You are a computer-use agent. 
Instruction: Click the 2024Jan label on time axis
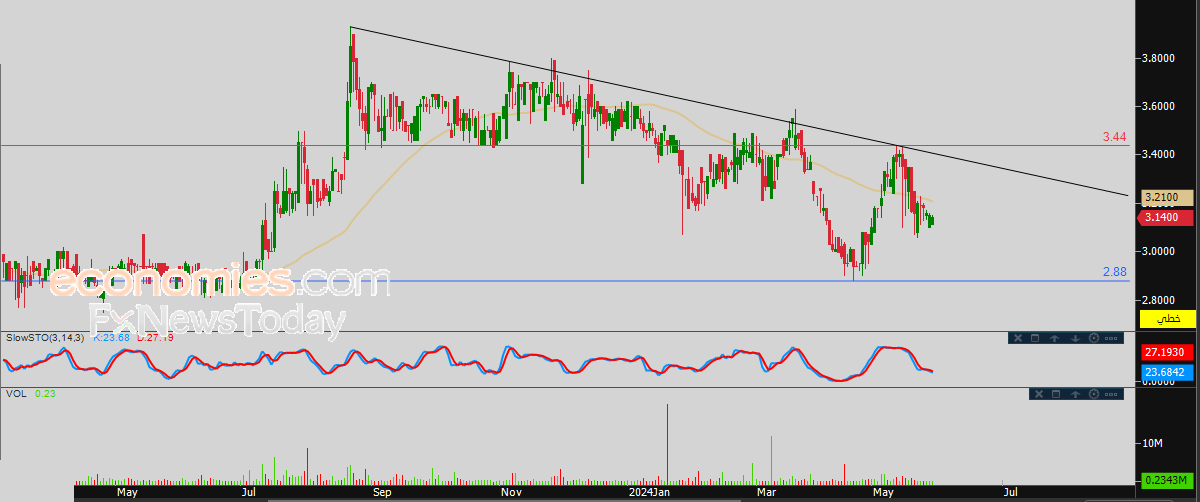649,493
